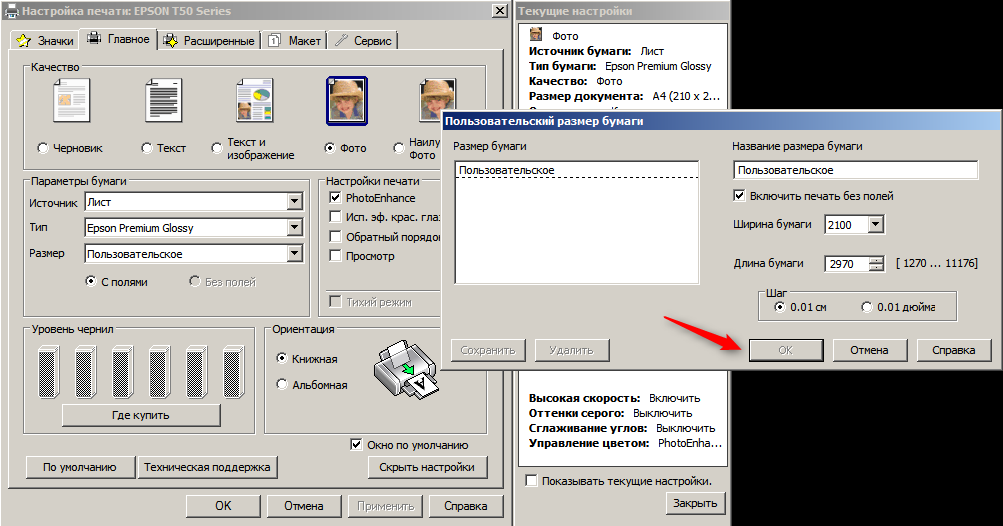
Task: Select the С полями radio button
Action: click(90, 281)
